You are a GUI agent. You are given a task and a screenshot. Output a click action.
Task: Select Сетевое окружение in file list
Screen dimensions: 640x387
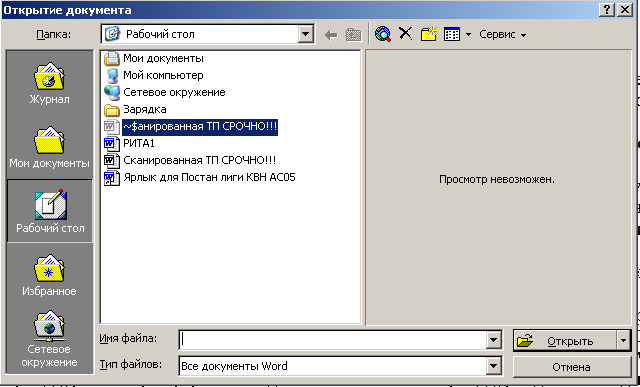(x=164, y=93)
